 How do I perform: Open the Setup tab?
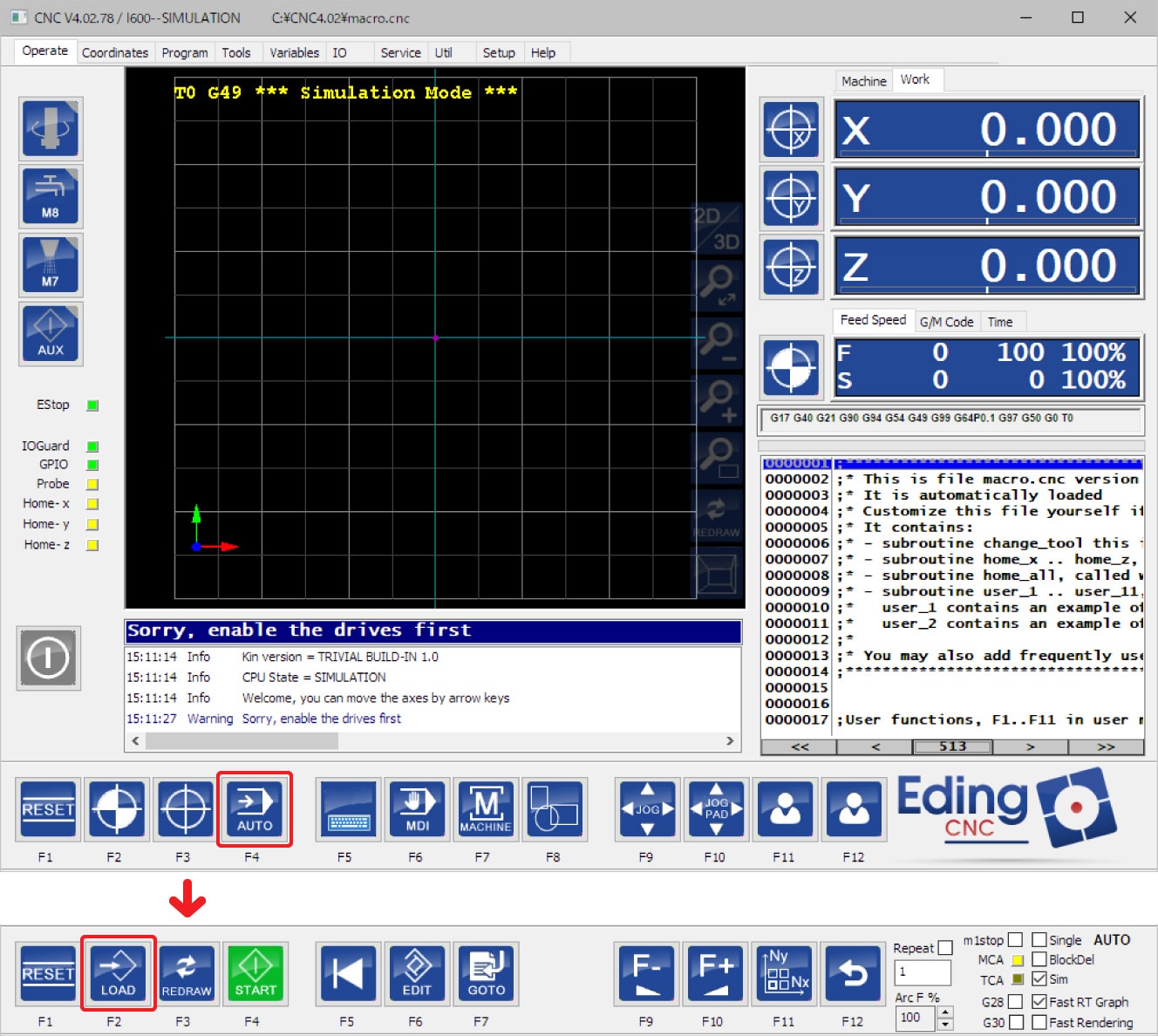click(x=499, y=52)
